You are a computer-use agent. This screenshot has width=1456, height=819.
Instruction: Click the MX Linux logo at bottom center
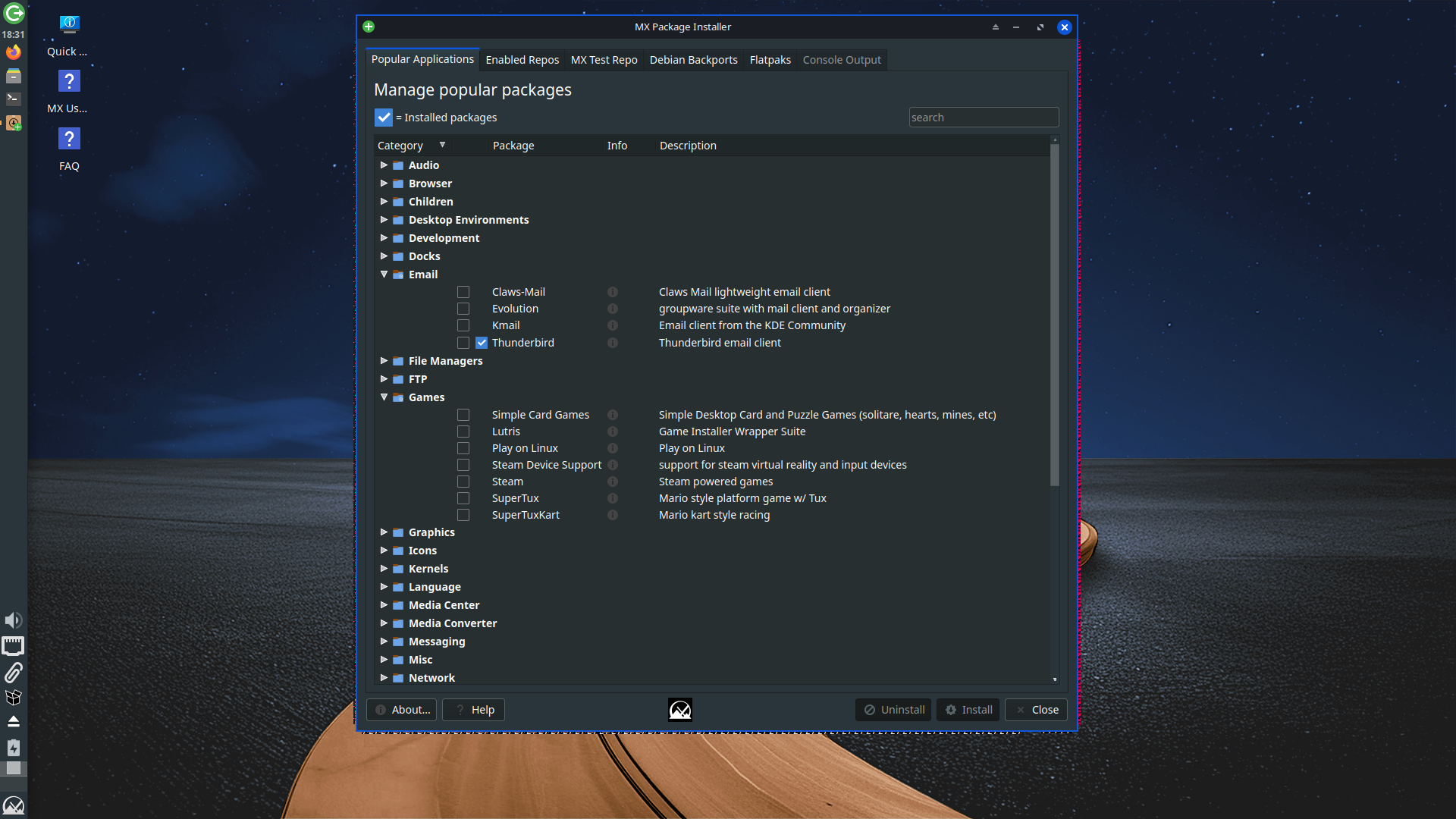point(680,710)
